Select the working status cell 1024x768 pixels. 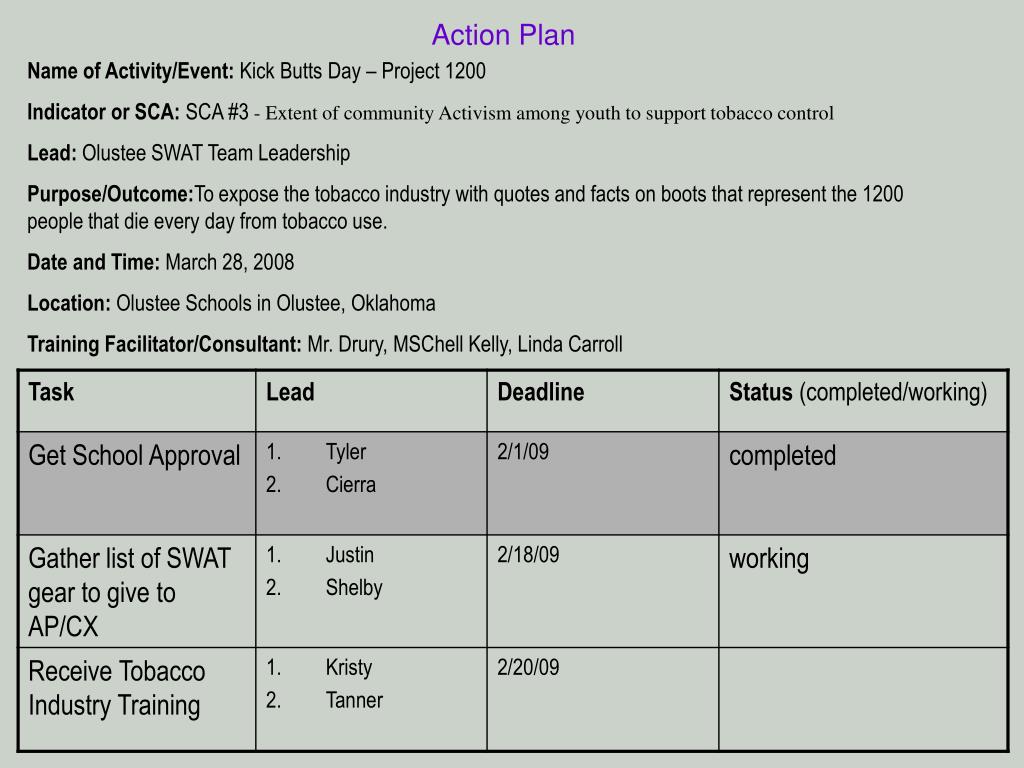[x=769, y=559]
